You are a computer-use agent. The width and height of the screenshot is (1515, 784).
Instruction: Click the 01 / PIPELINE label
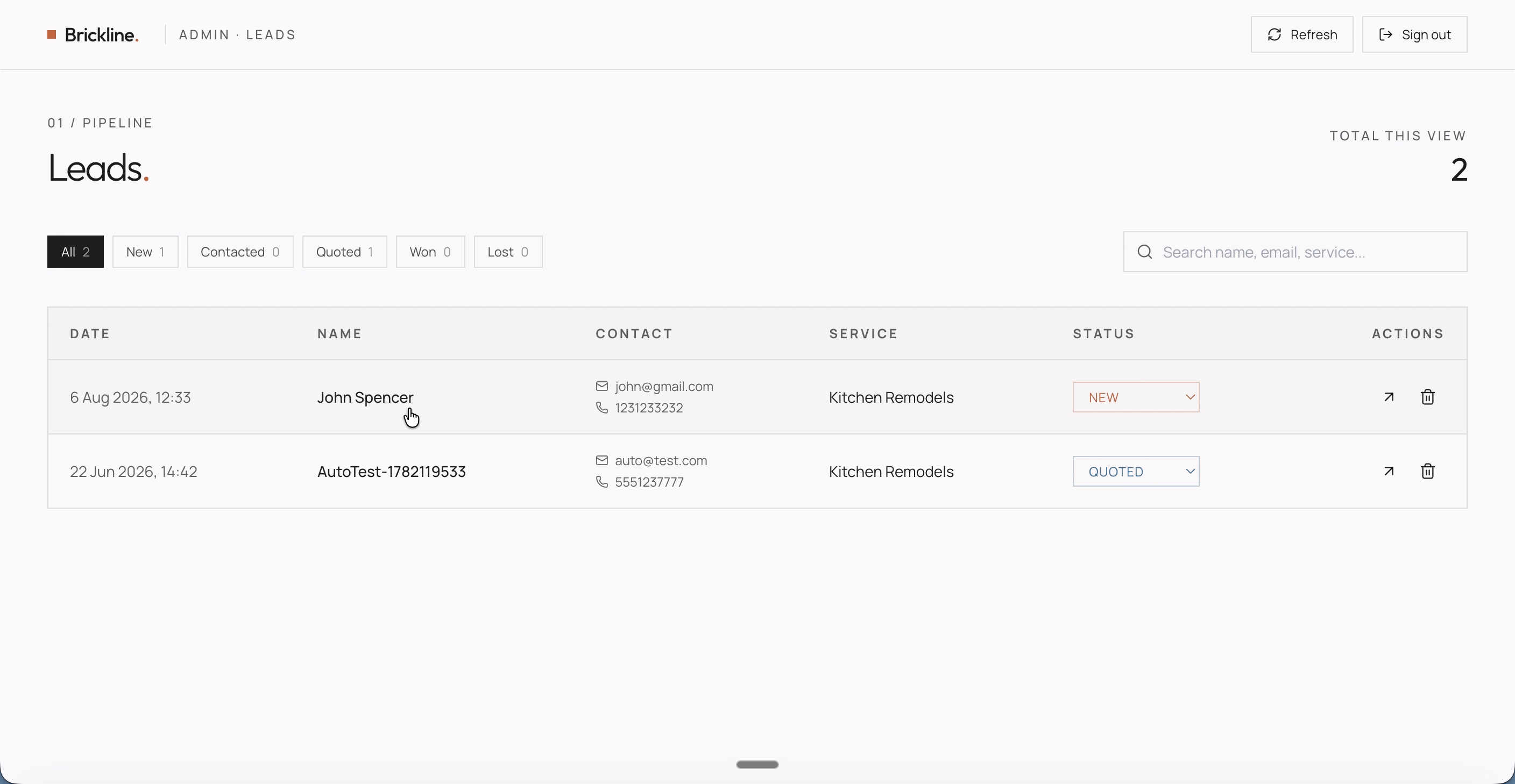pyautogui.click(x=100, y=123)
